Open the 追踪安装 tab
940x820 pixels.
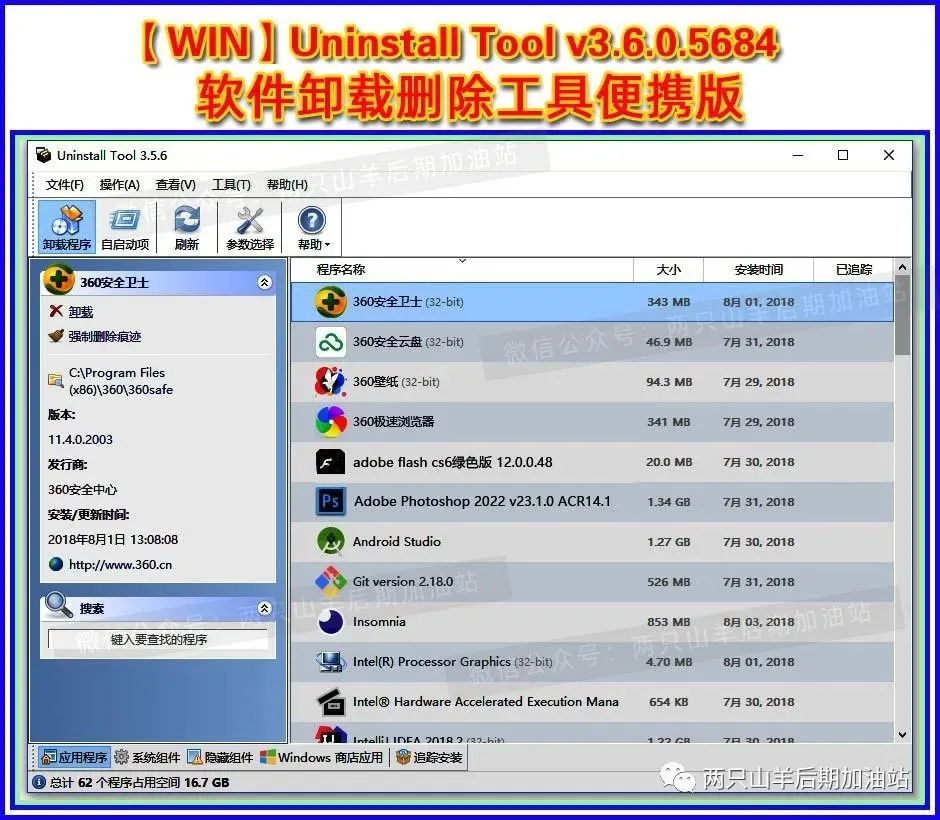(x=429, y=758)
